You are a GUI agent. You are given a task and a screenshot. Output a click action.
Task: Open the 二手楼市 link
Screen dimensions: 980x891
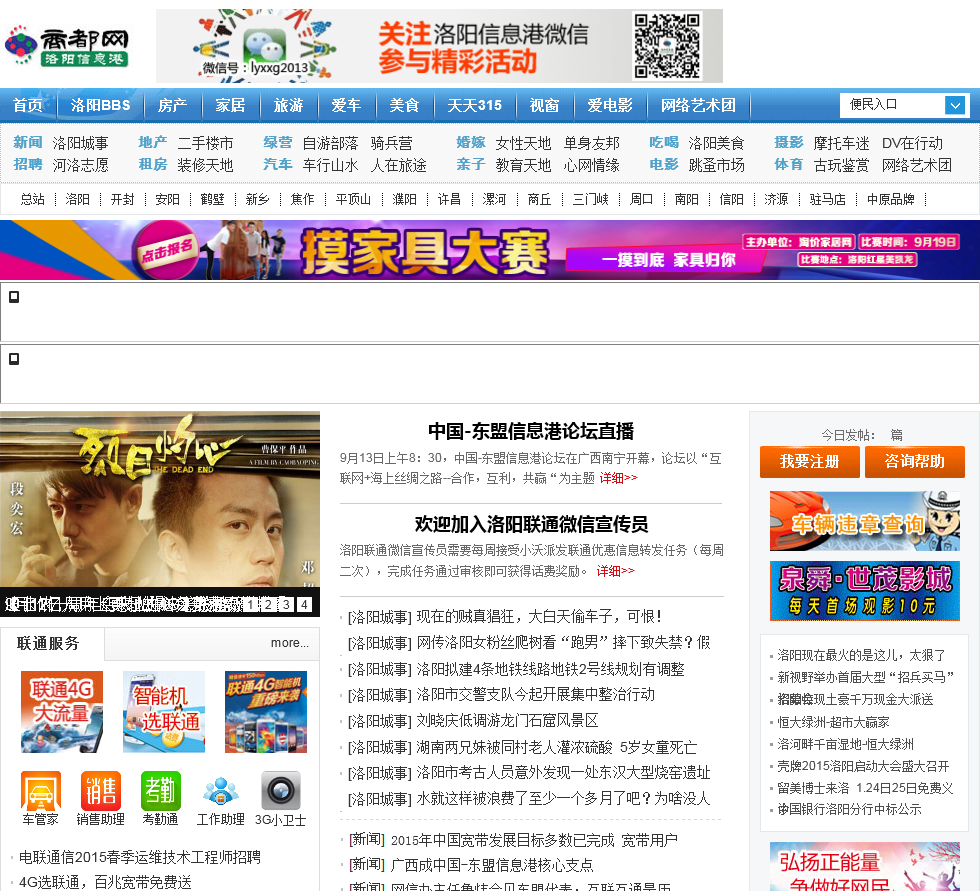(x=206, y=144)
